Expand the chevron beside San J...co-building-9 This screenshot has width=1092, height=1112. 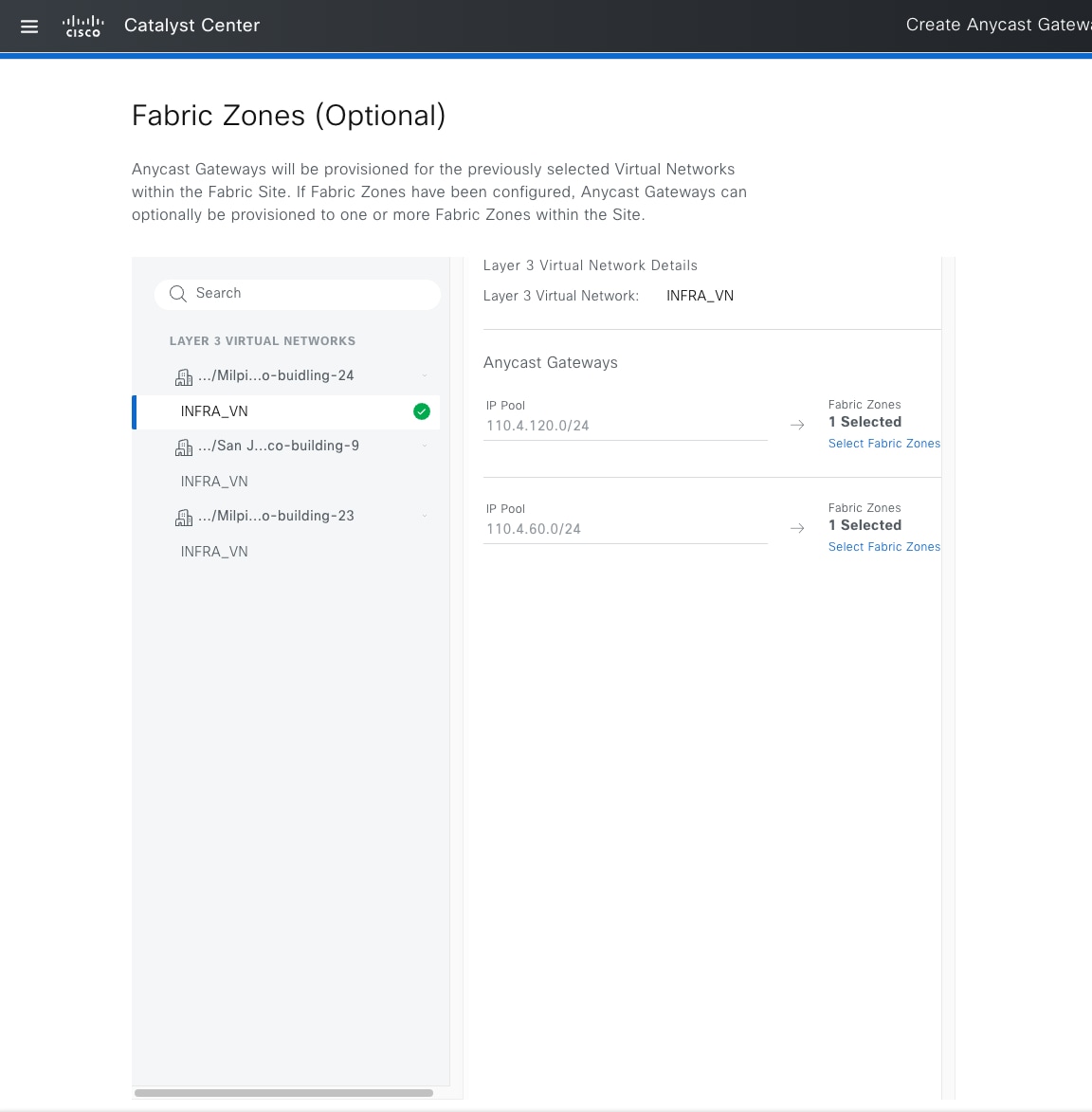coord(424,446)
